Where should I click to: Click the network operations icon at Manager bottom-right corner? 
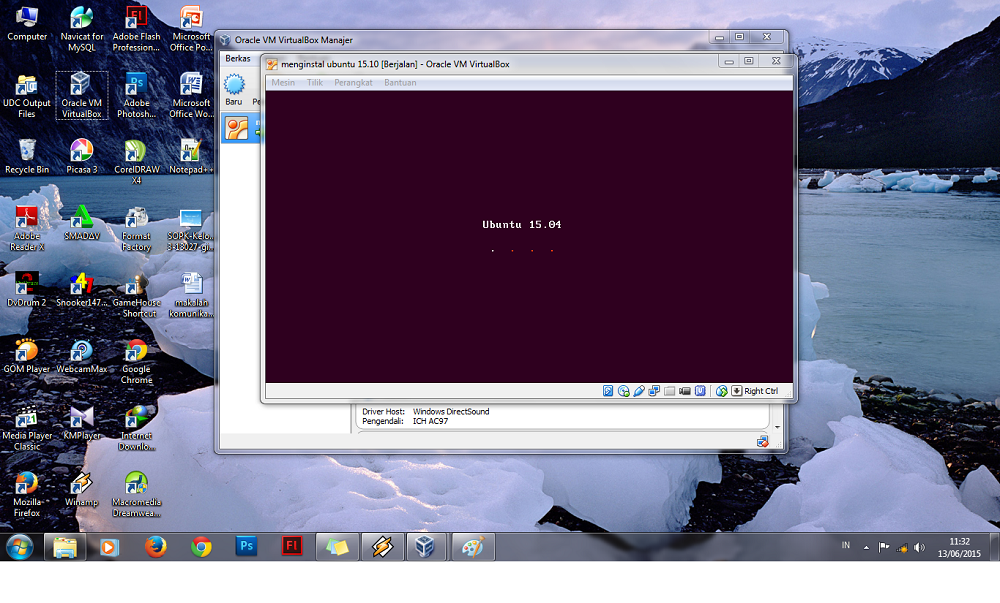(x=763, y=441)
